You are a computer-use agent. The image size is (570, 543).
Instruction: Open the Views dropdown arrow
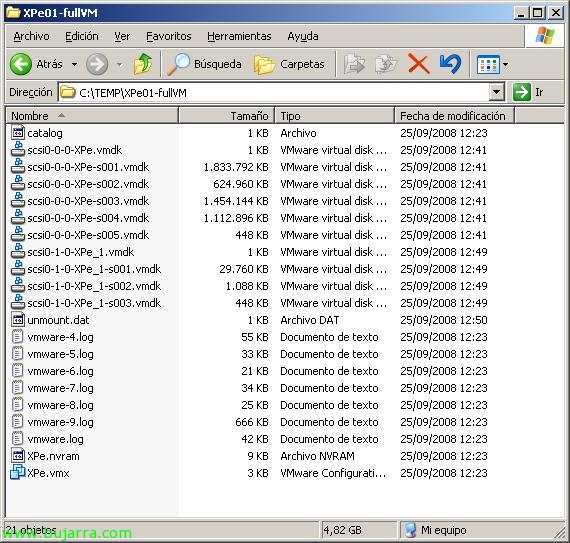pyautogui.click(x=505, y=64)
